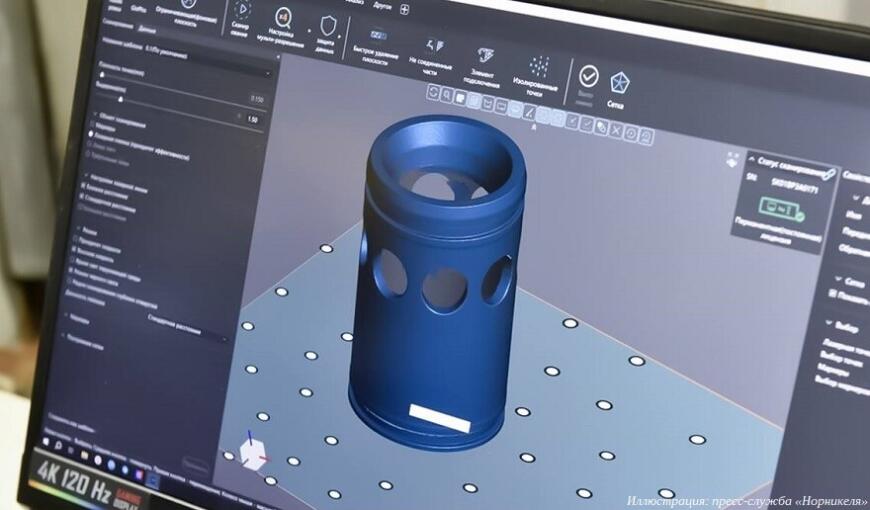
Task: Open the dropdown at the top of the left panel
Action: tap(185, 71)
